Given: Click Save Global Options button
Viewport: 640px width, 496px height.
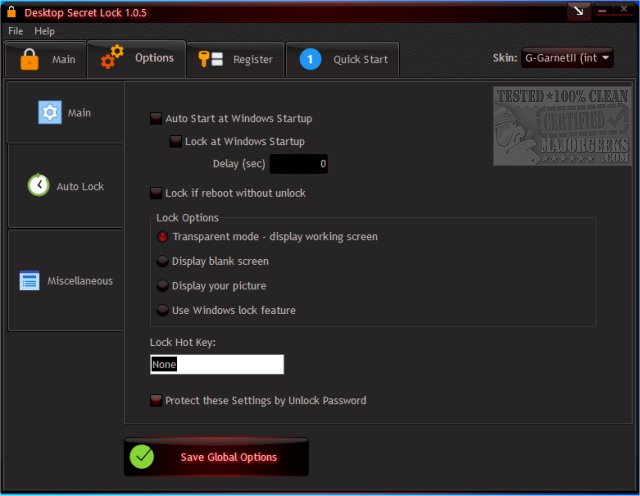Looking at the screenshot, I should 216,457.
